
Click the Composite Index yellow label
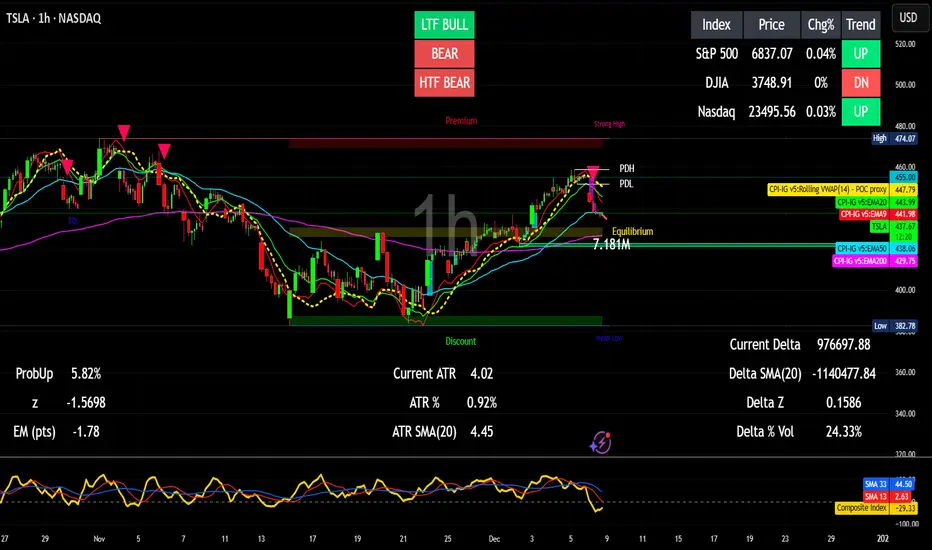pos(876,508)
